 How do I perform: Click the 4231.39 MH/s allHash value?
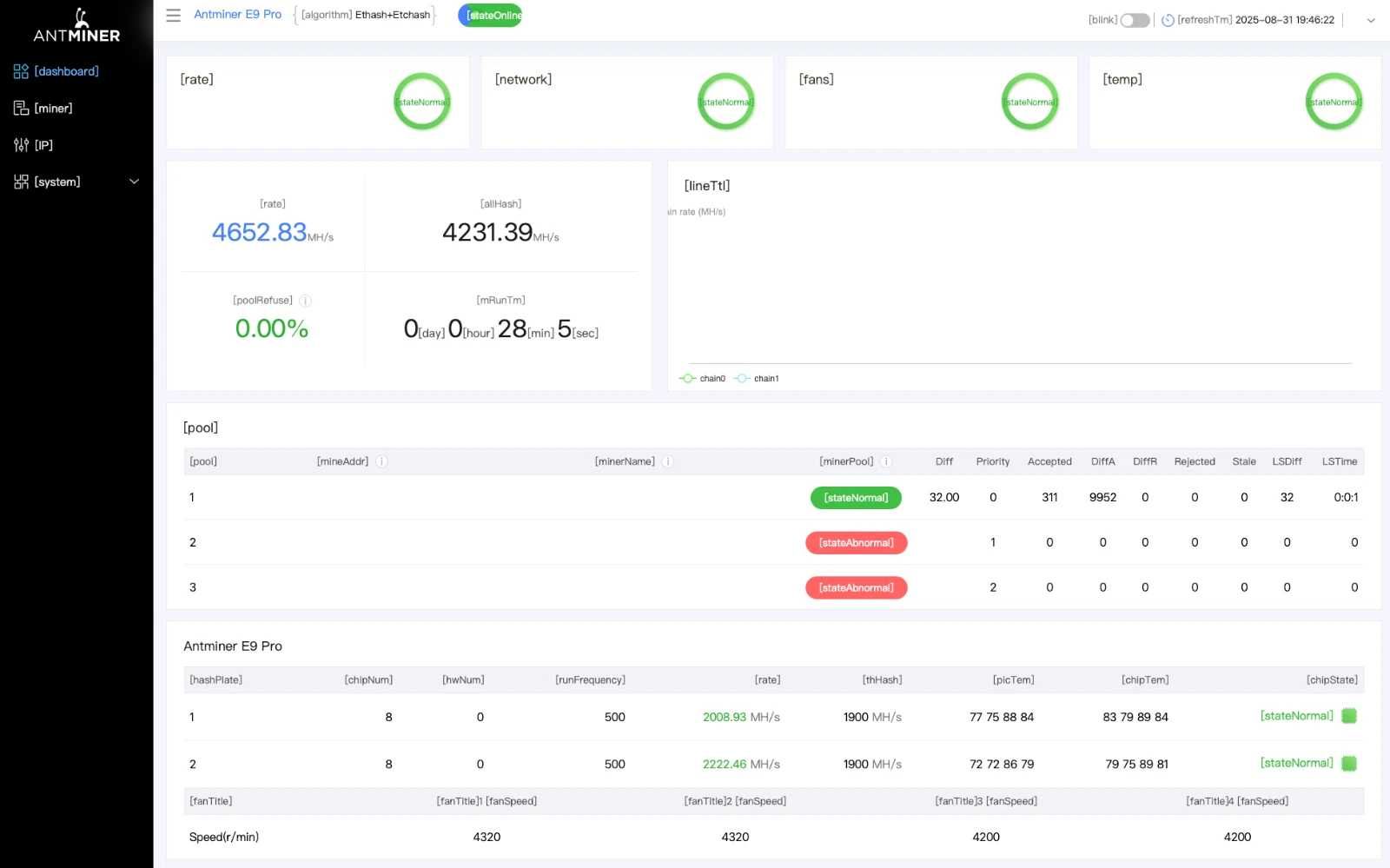click(500, 233)
